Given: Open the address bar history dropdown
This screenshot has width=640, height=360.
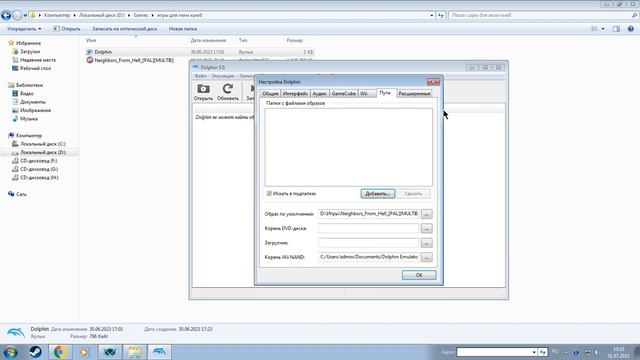Looking at the screenshot, I should (x=432, y=16).
